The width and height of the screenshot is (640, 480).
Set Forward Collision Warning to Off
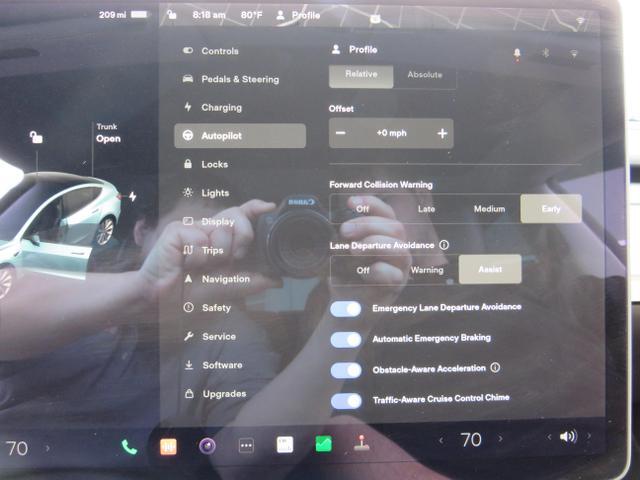[x=362, y=209]
